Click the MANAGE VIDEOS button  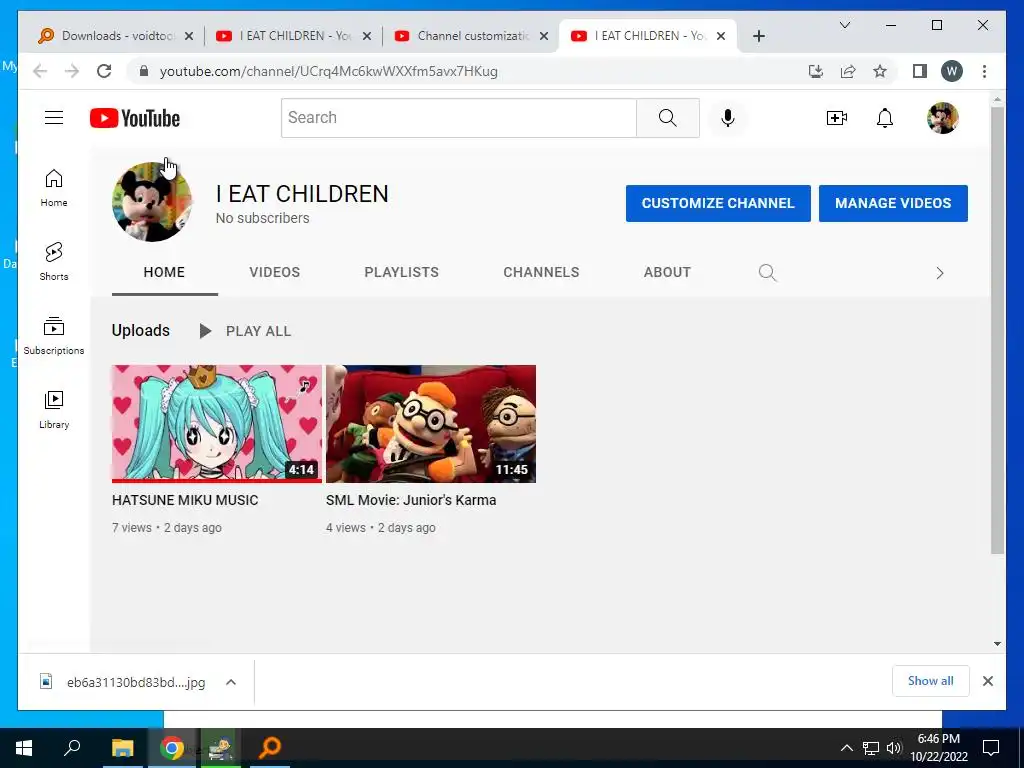point(893,203)
